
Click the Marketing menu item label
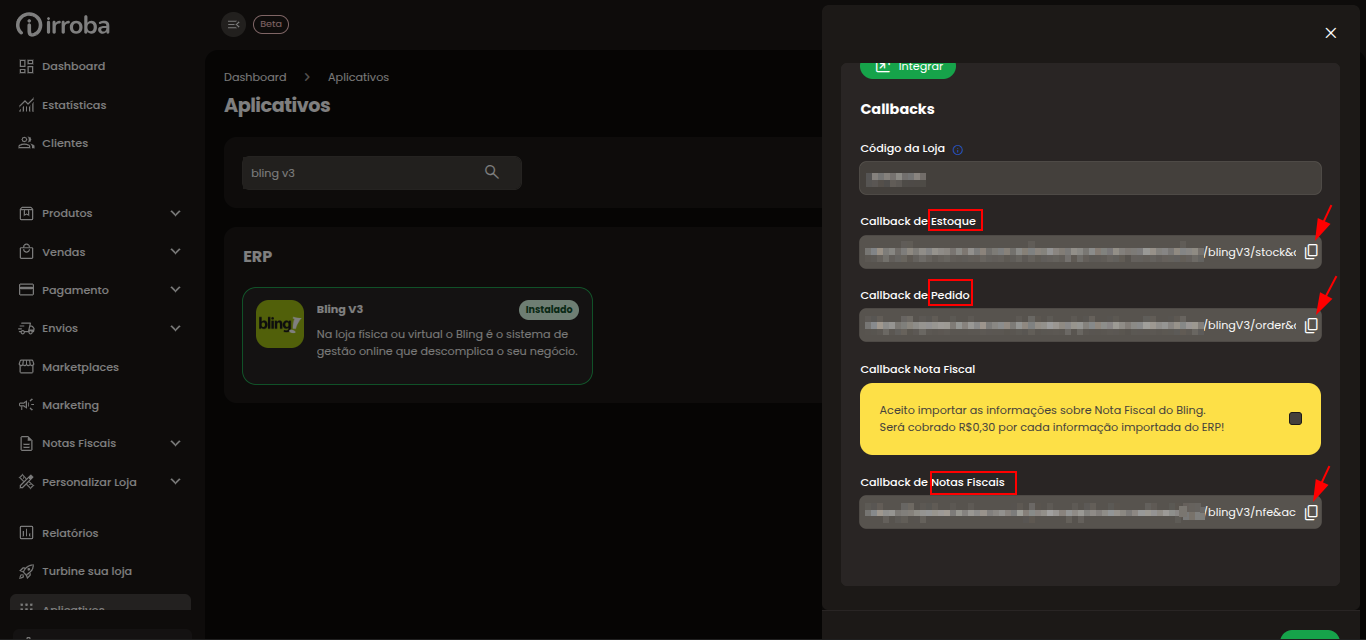tap(70, 405)
